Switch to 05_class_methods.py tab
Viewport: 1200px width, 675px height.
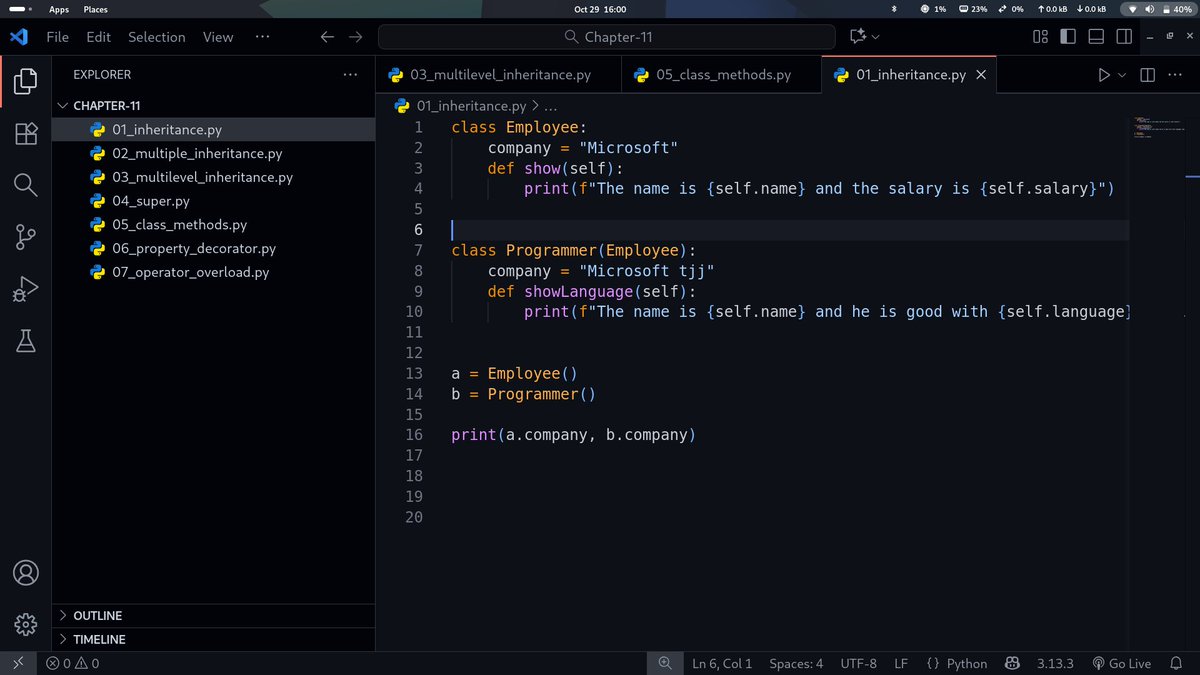[721, 75]
